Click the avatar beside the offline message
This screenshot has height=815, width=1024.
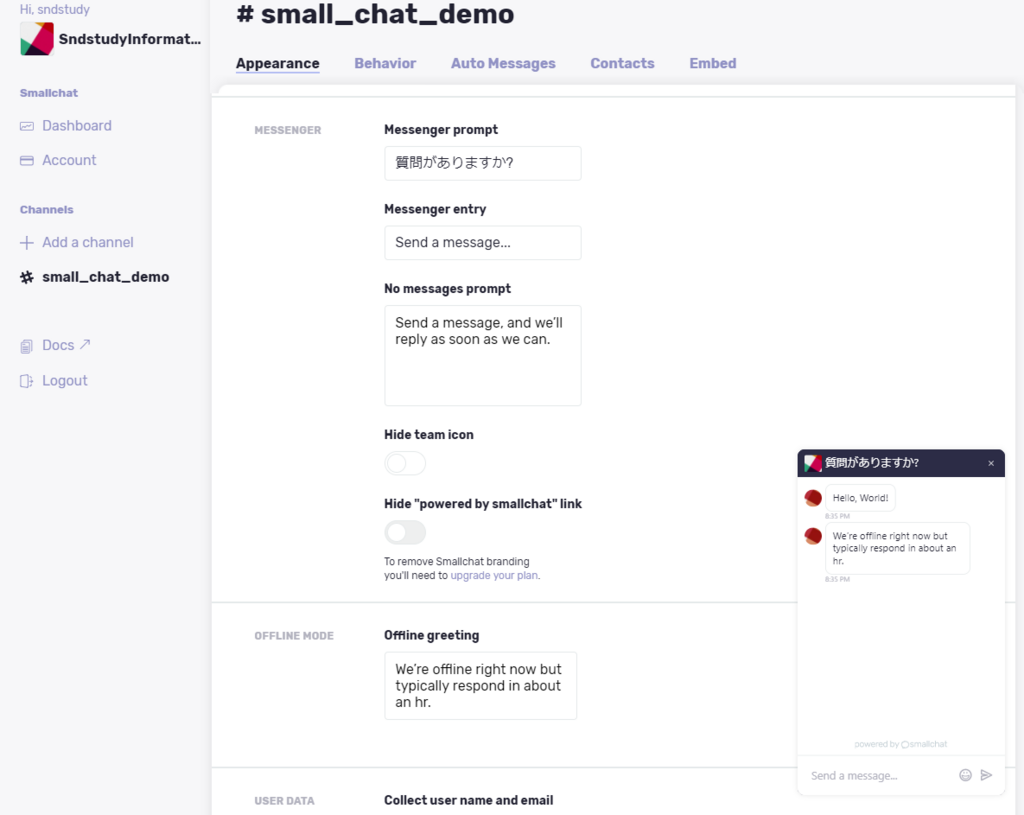click(813, 536)
